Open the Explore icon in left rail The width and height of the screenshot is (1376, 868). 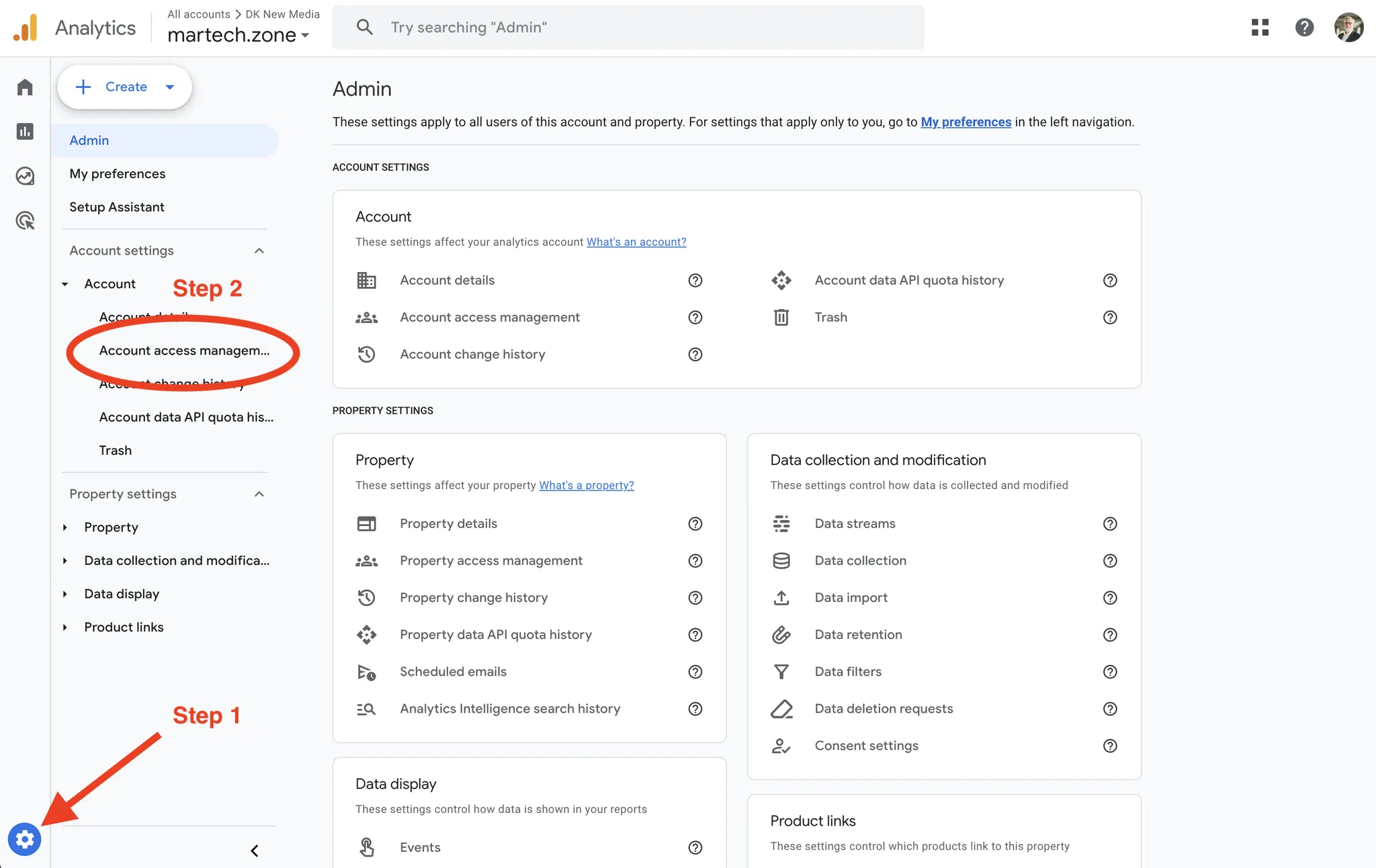click(x=25, y=176)
